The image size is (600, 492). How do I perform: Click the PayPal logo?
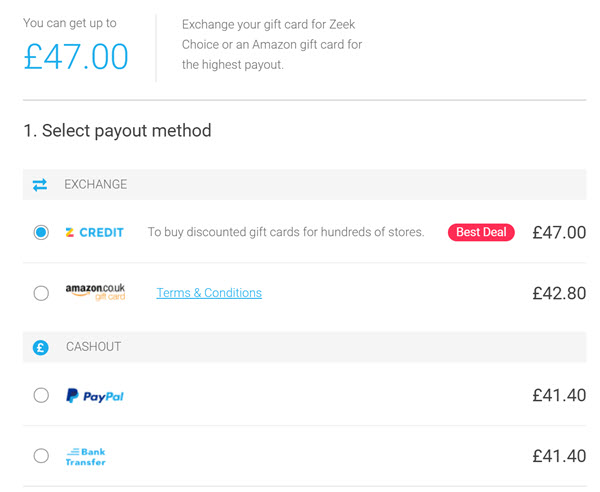(95, 396)
